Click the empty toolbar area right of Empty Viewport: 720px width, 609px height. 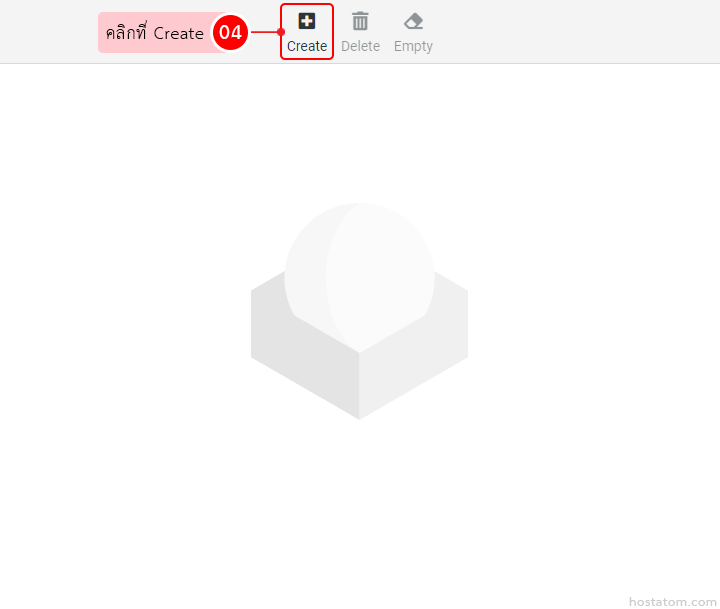574,31
